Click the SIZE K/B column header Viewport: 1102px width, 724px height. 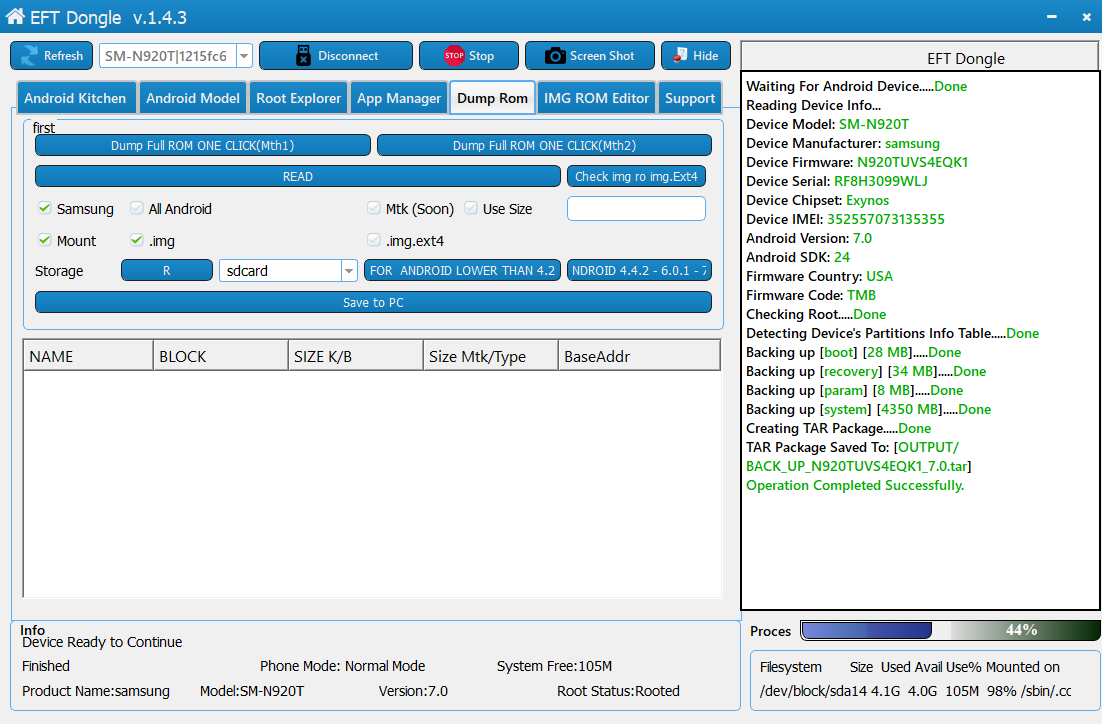356,356
